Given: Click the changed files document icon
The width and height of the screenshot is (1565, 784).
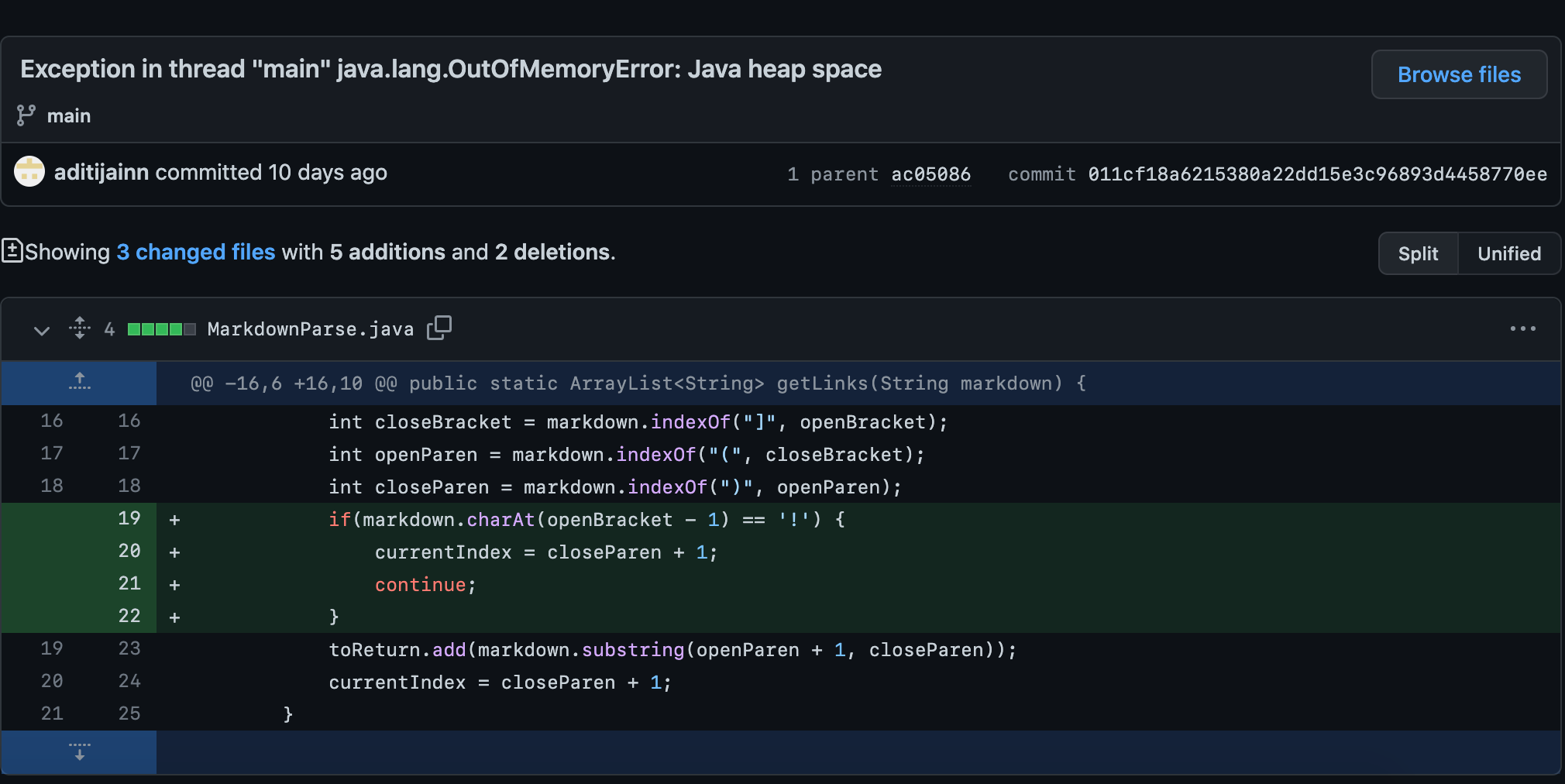Looking at the screenshot, I should tap(12, 251).
